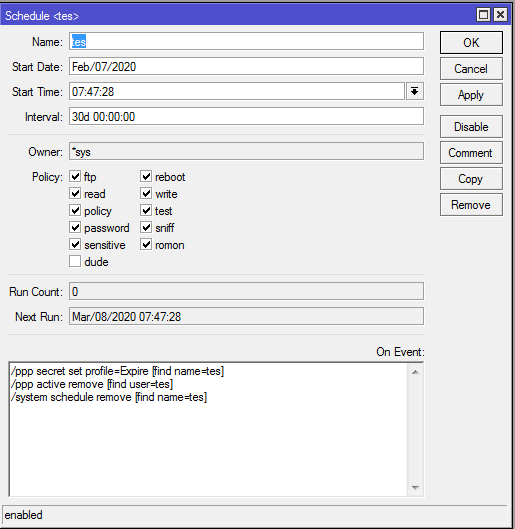Toggle the sniff policy checkbox
The height and width of the screenshot is (529, 515).
pyautogui.click(x=146, y=228)
